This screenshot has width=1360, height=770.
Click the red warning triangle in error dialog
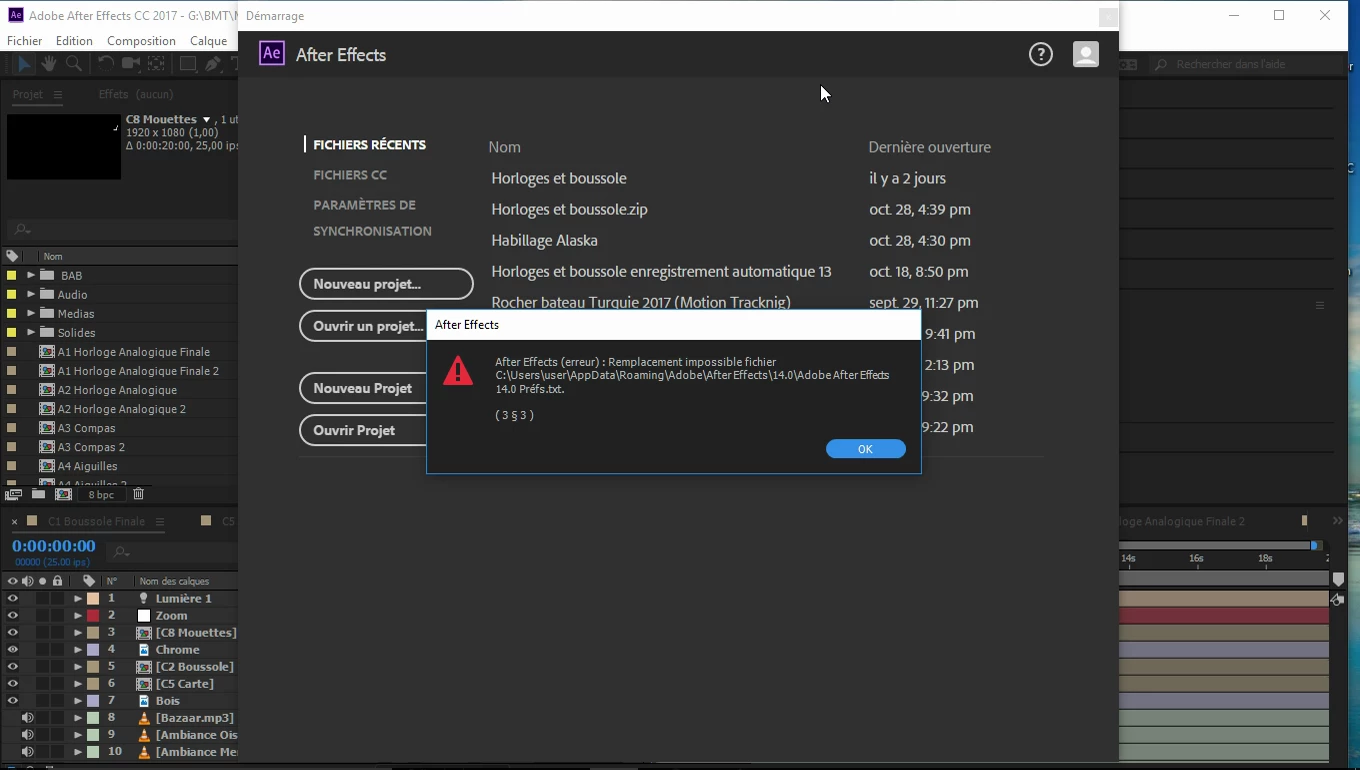458,371
